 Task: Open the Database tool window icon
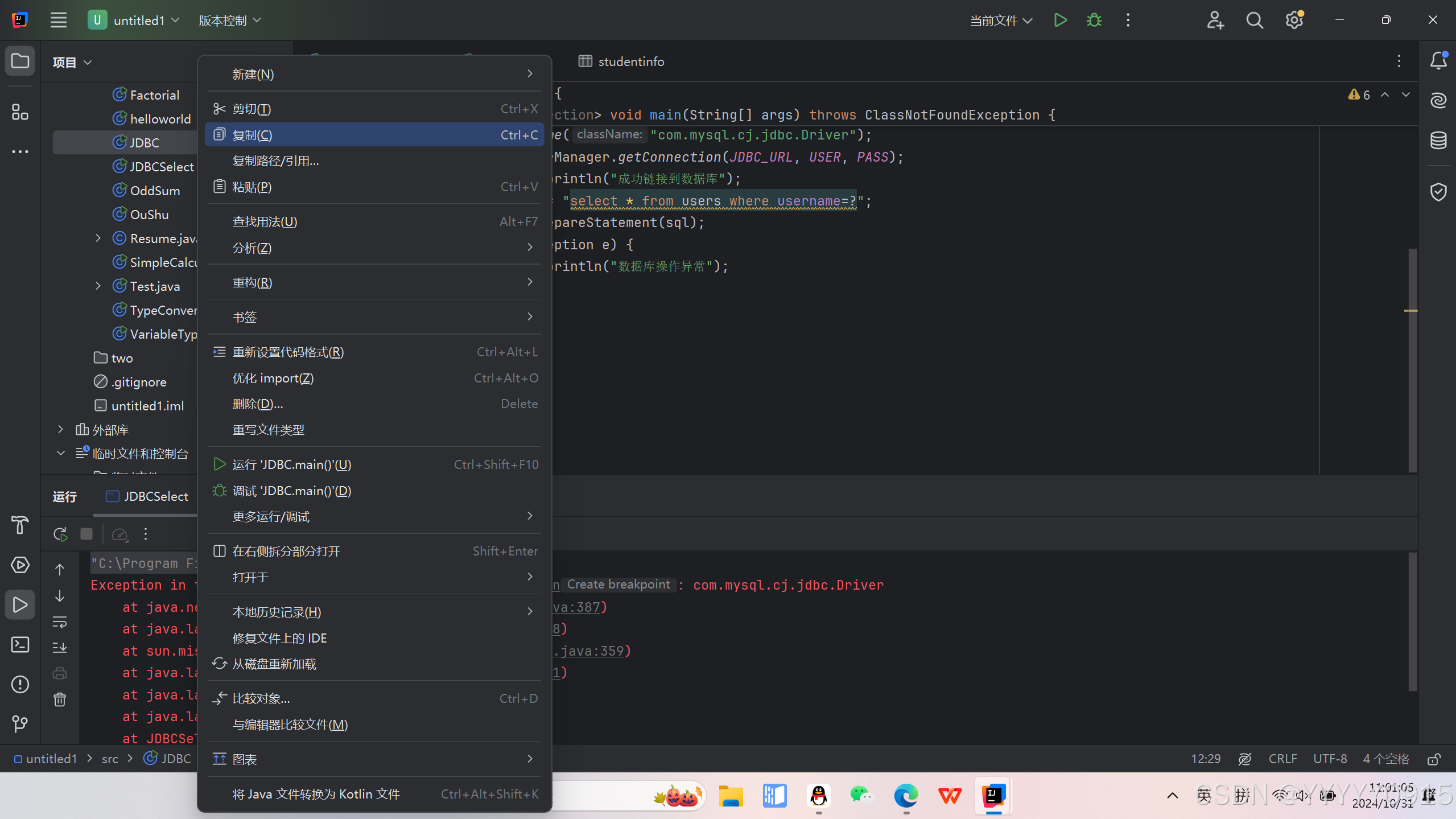click(1438, 140)
